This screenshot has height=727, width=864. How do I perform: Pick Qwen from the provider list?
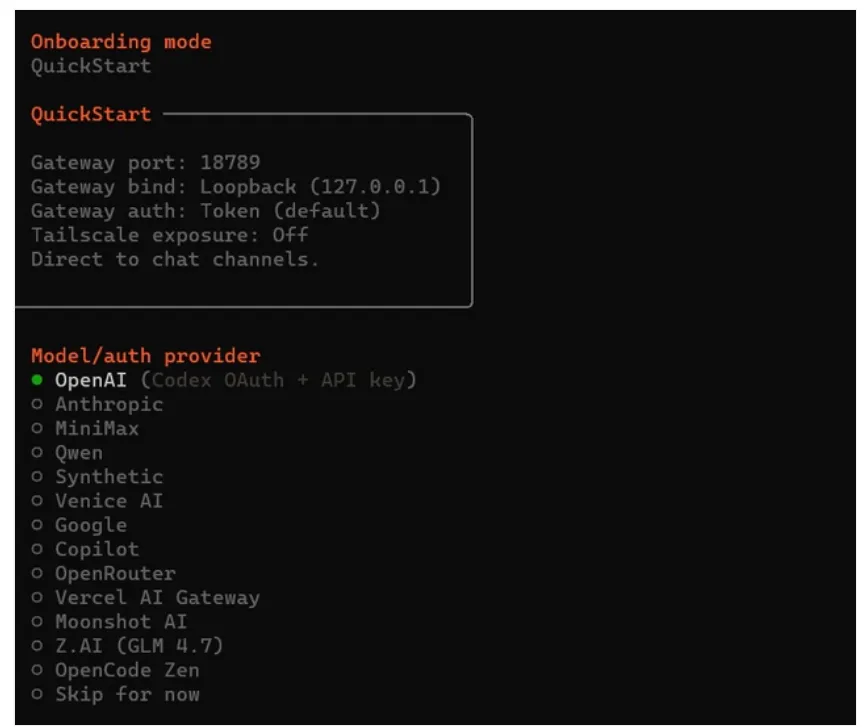[x=78, y=453]
